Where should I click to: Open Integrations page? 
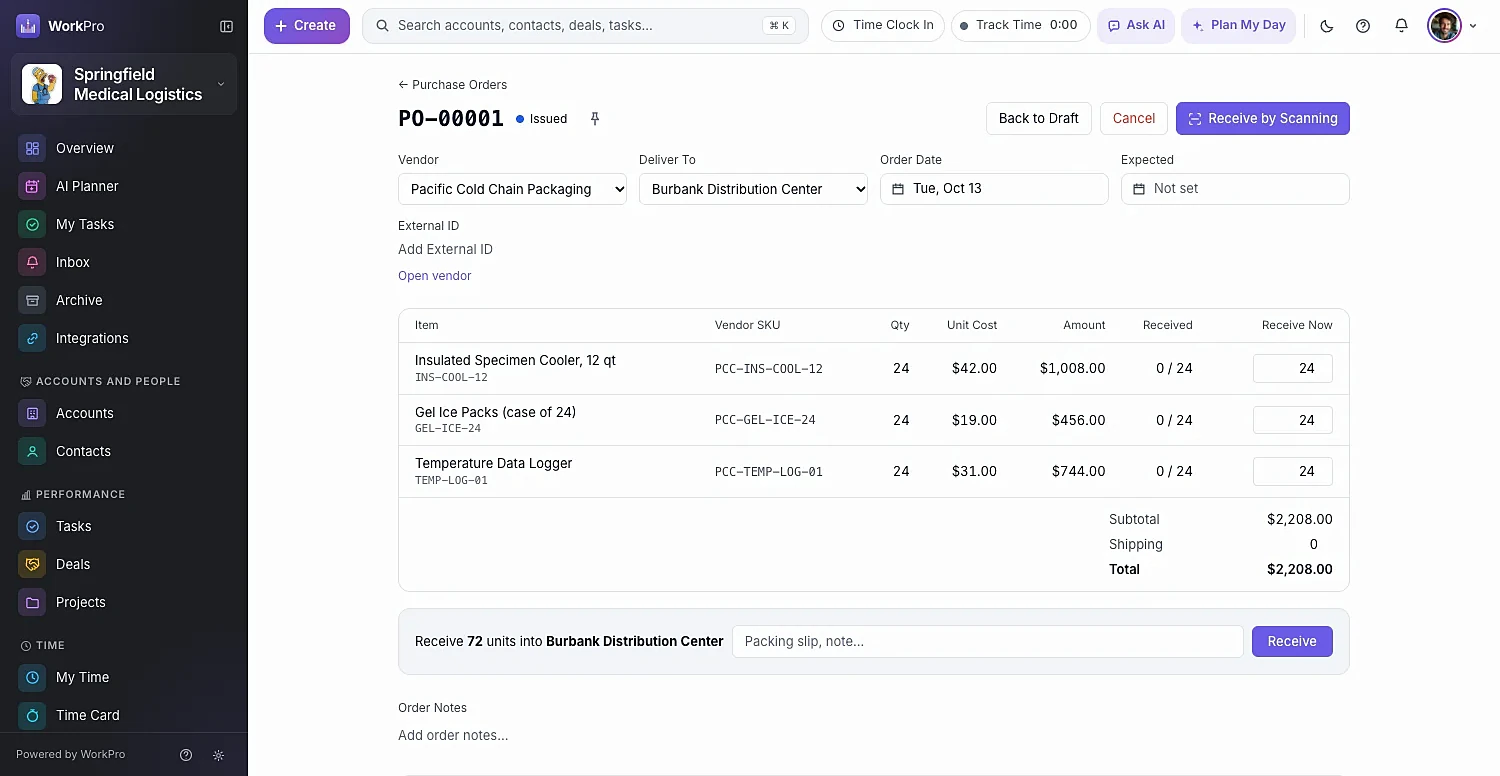tap(124, 338)
